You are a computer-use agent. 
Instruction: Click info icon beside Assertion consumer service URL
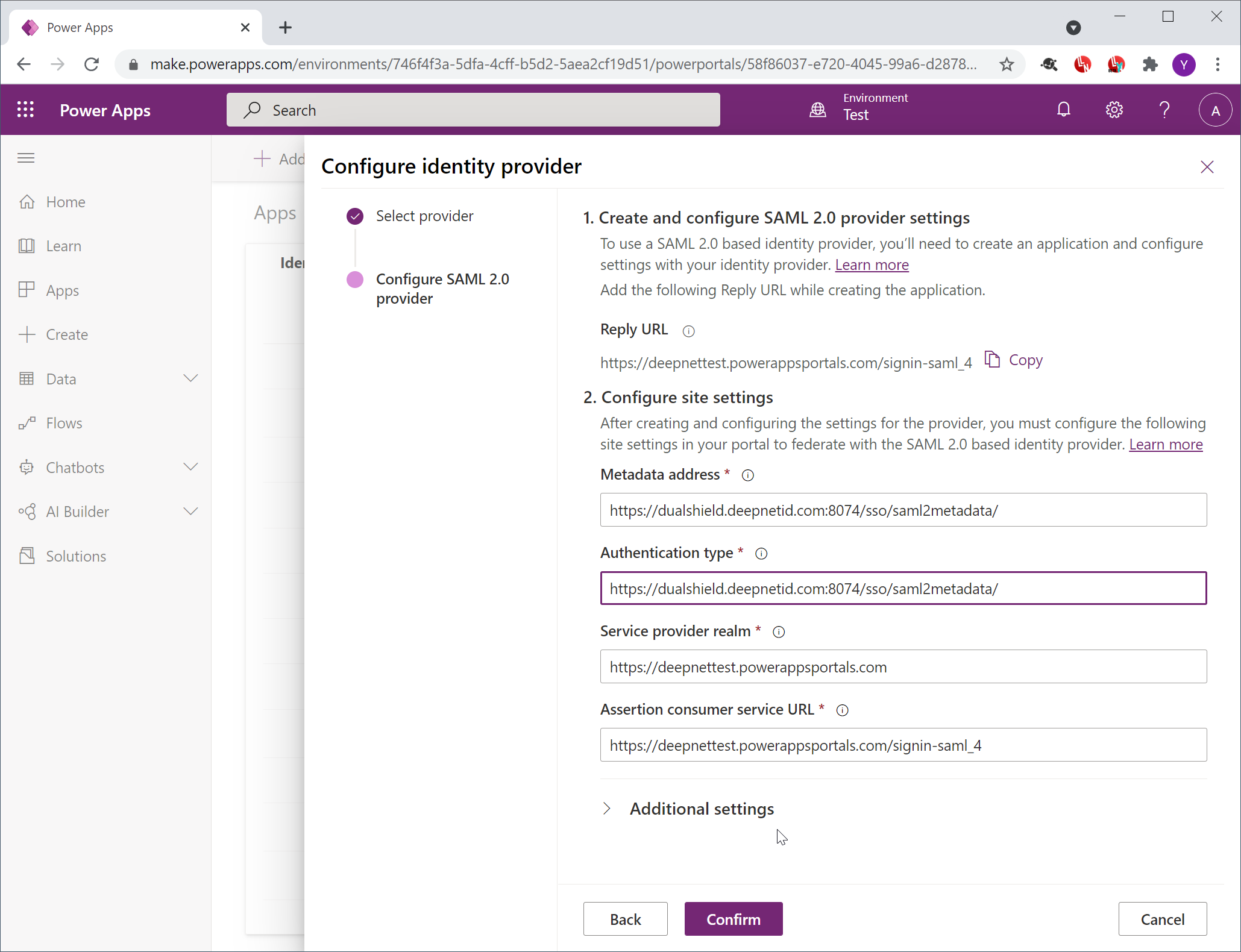click(843, 710)
